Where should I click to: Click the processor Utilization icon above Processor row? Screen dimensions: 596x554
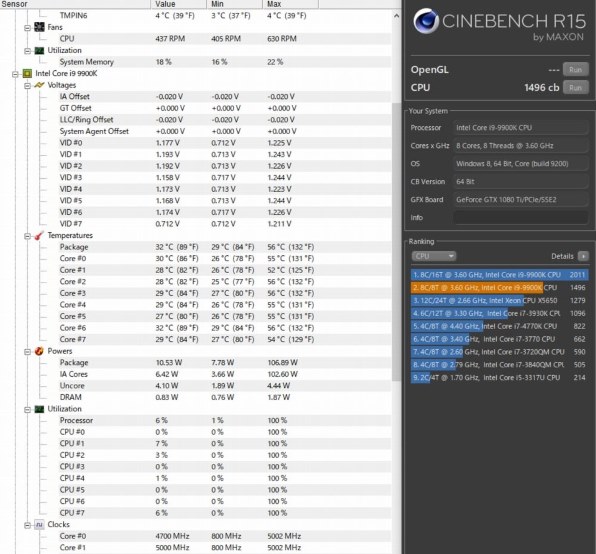tap(39, 409)
